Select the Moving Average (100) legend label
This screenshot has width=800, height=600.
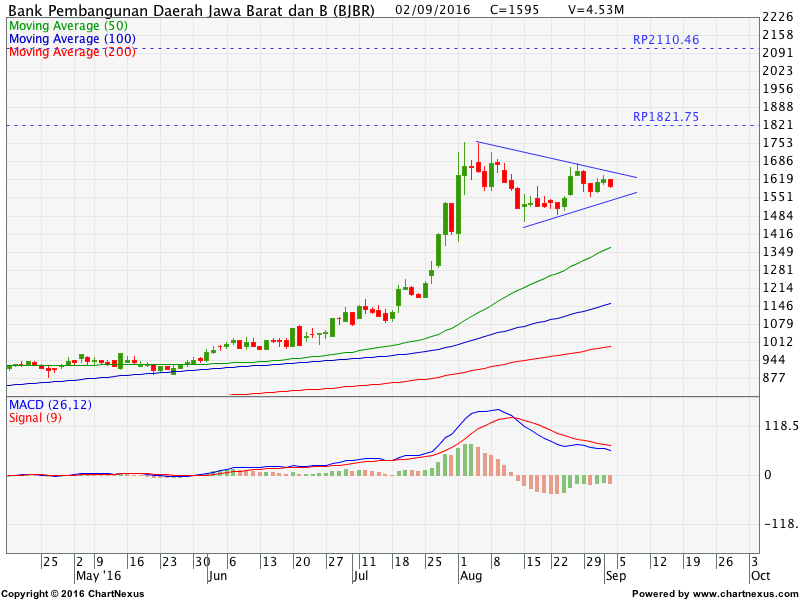(72, 39)
